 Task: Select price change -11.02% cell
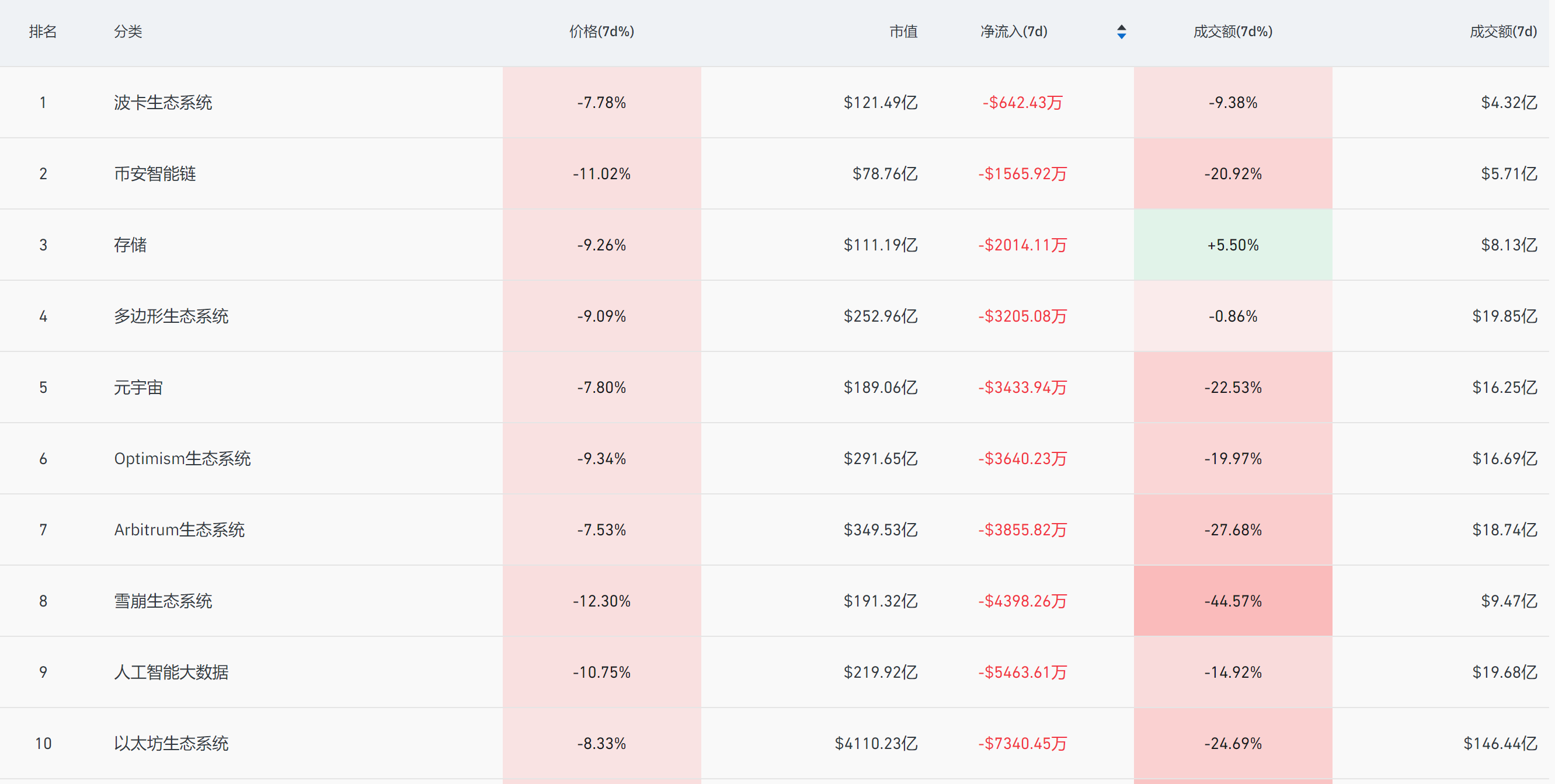click(602, 174)
